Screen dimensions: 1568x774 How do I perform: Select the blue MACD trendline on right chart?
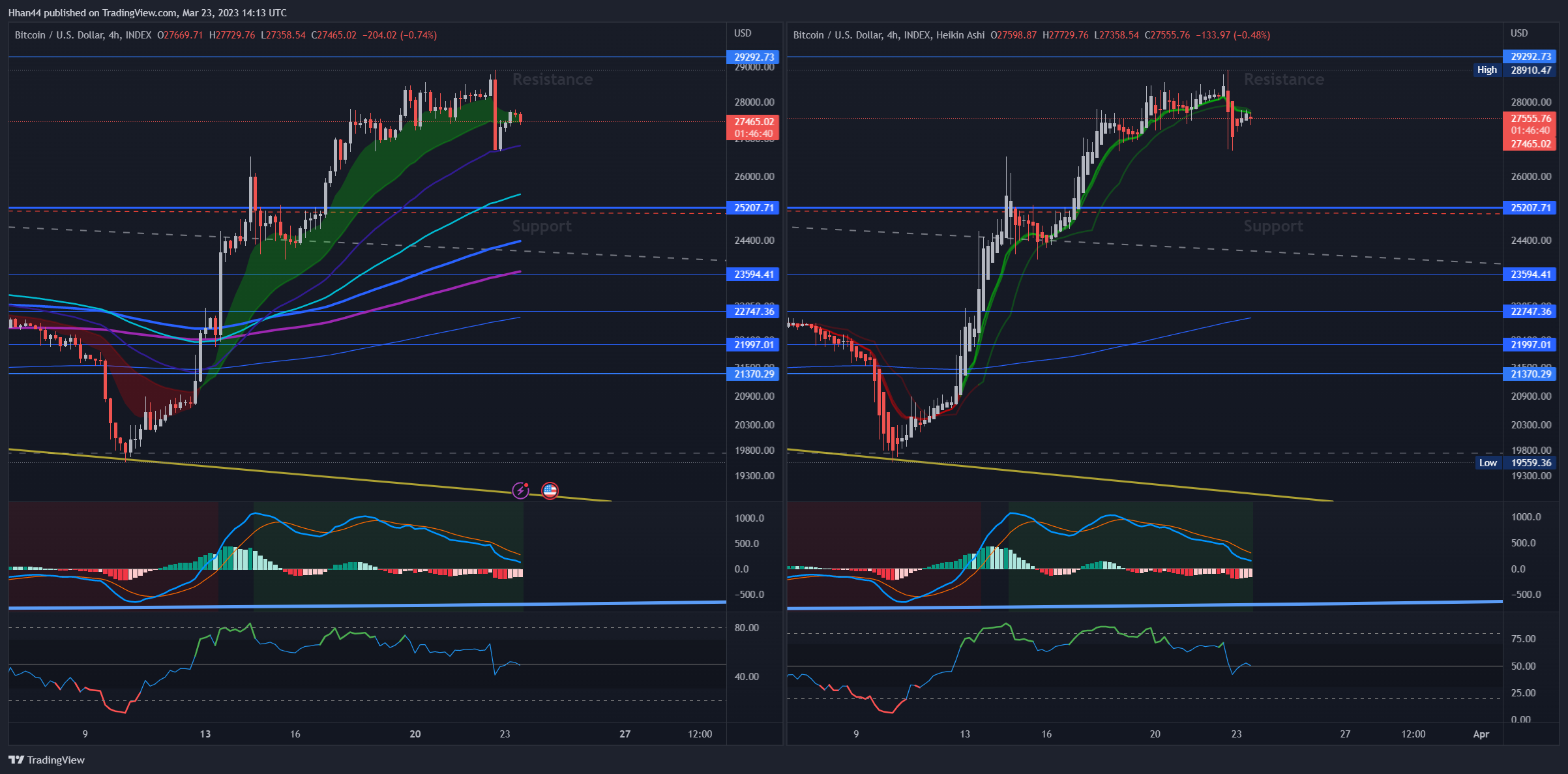pyautogui.click(x=1145, y=605)
